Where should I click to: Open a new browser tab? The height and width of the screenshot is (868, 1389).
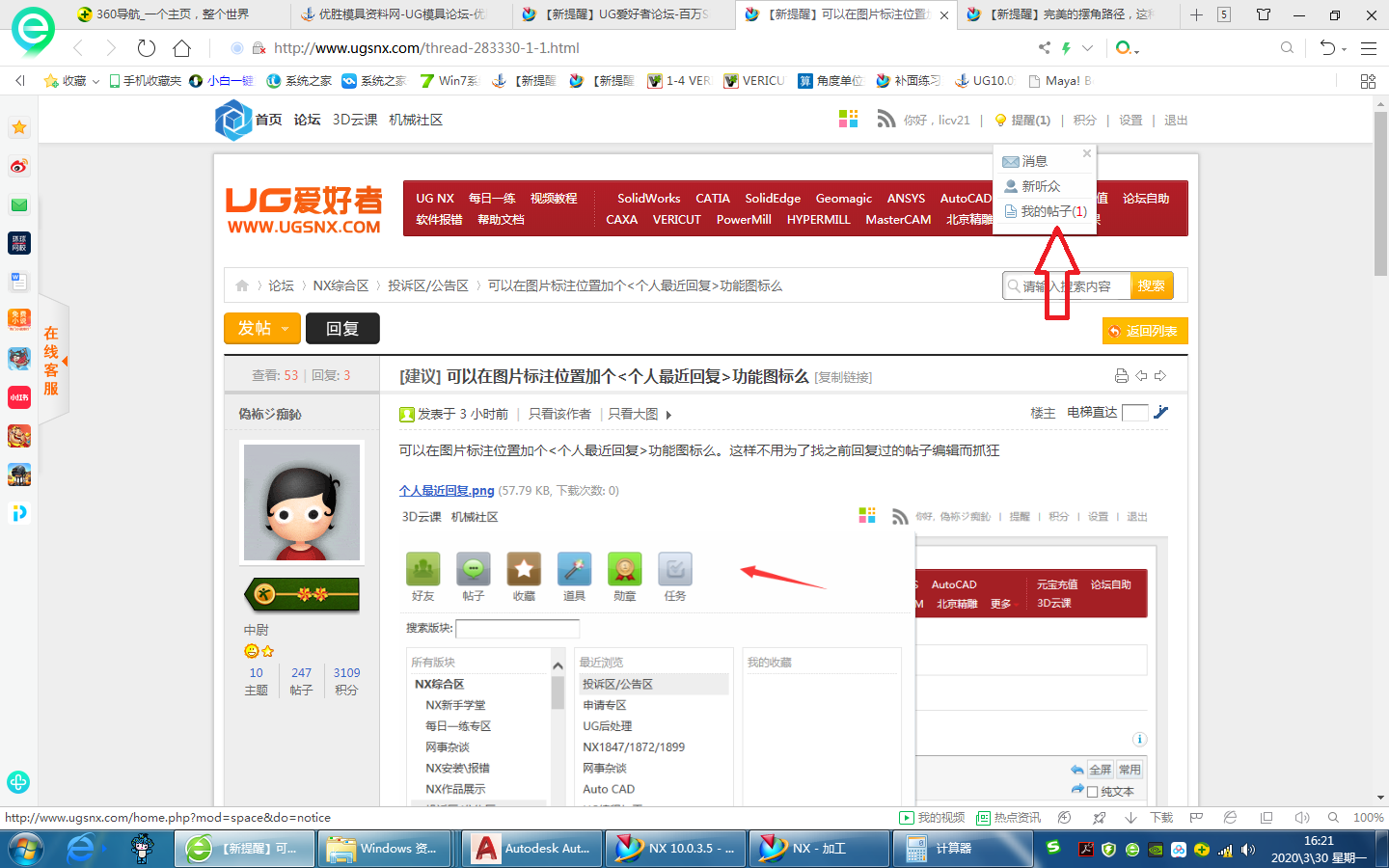pos(1196,14)
